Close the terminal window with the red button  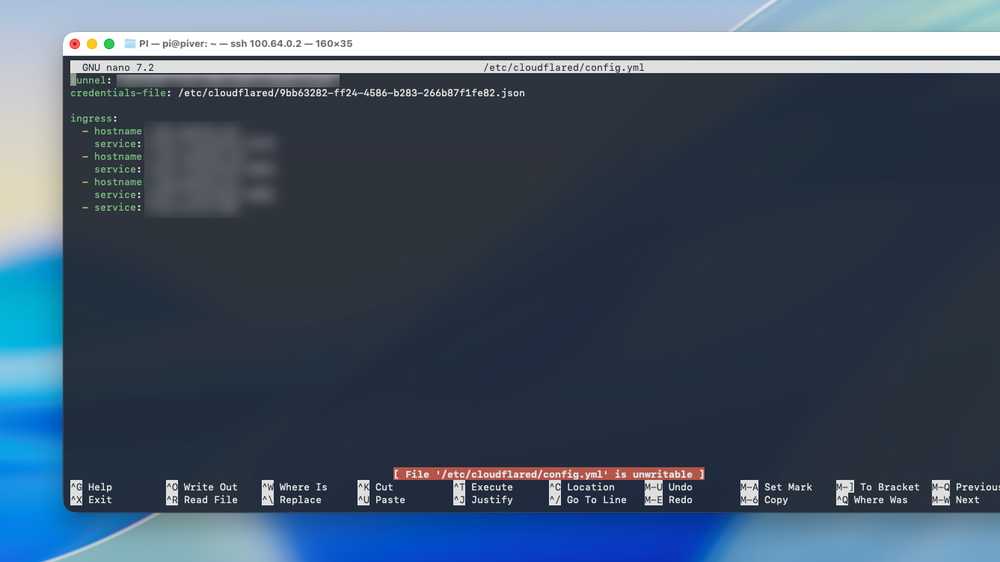75,43
